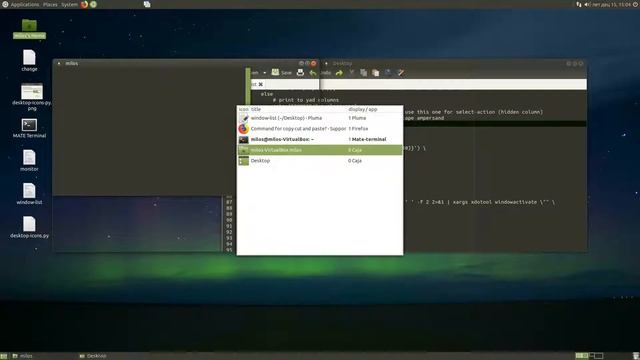Viewport: 640px width, 360px height.
Task: Open the Applications menu in the top panel
Action: click(x=25, y=4)
